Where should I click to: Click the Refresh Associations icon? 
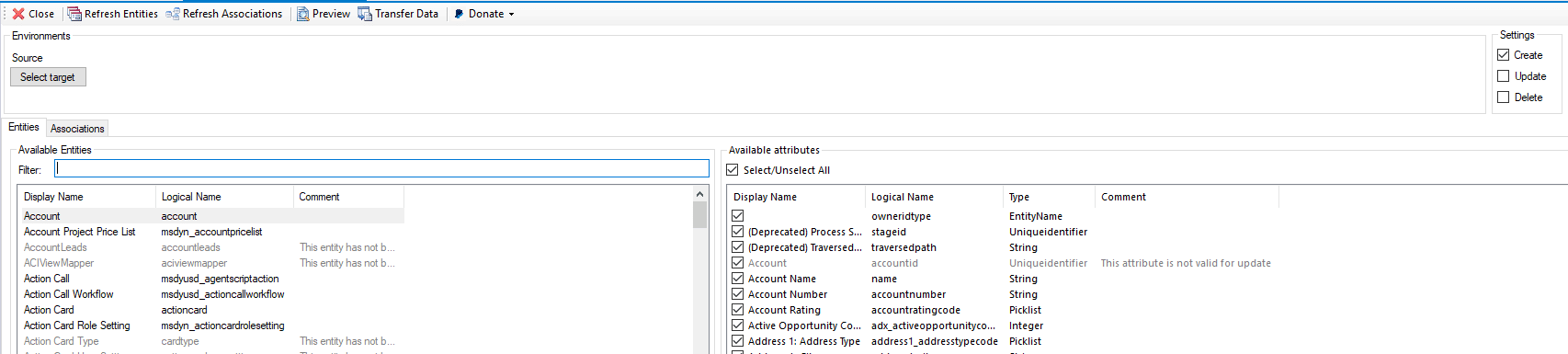pos(173,14)
